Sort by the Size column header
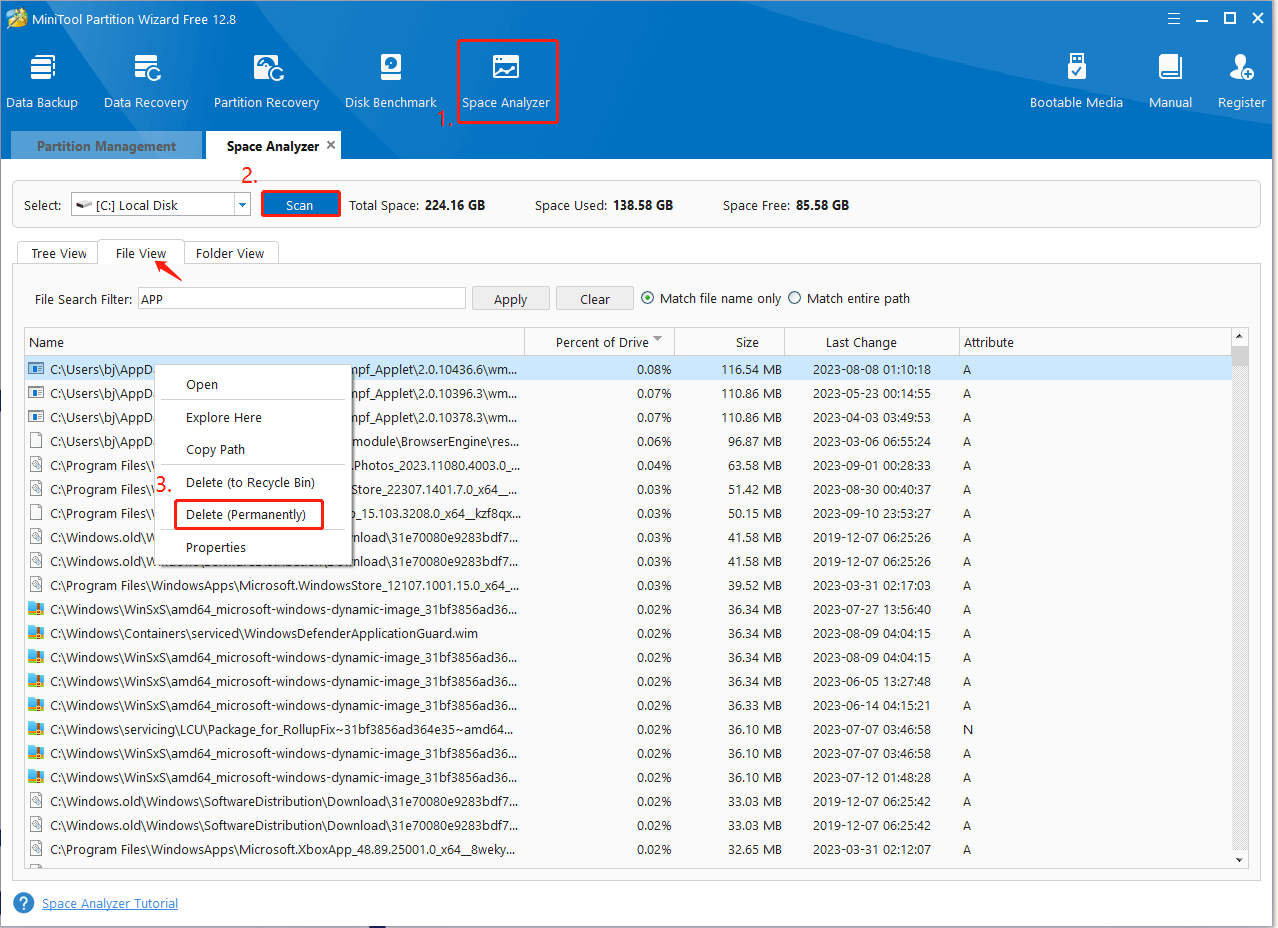Viewport: 1278px width, 928px height. pyautogui.click(x=730, y=342)
